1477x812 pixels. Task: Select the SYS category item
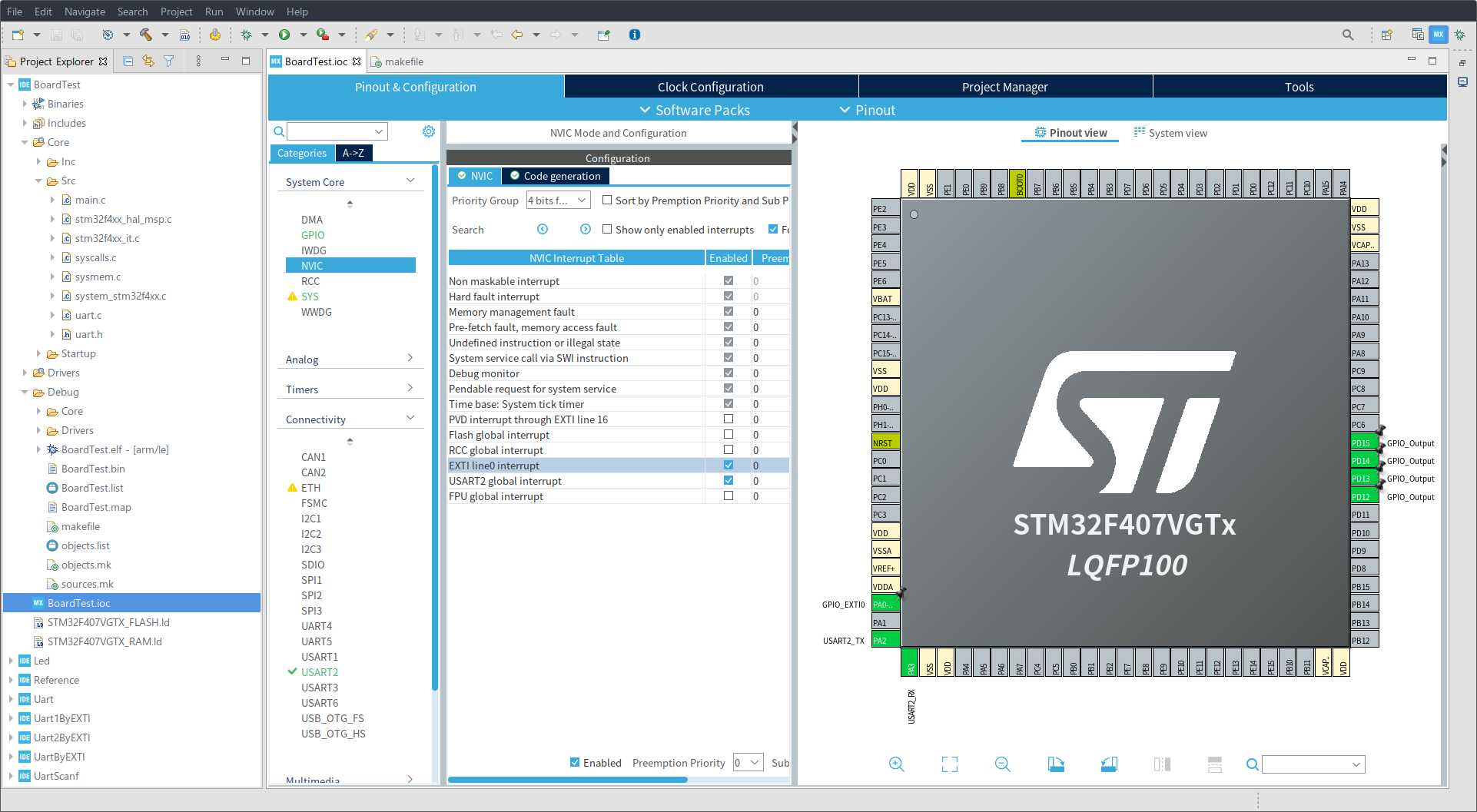[x=310, y=297]
